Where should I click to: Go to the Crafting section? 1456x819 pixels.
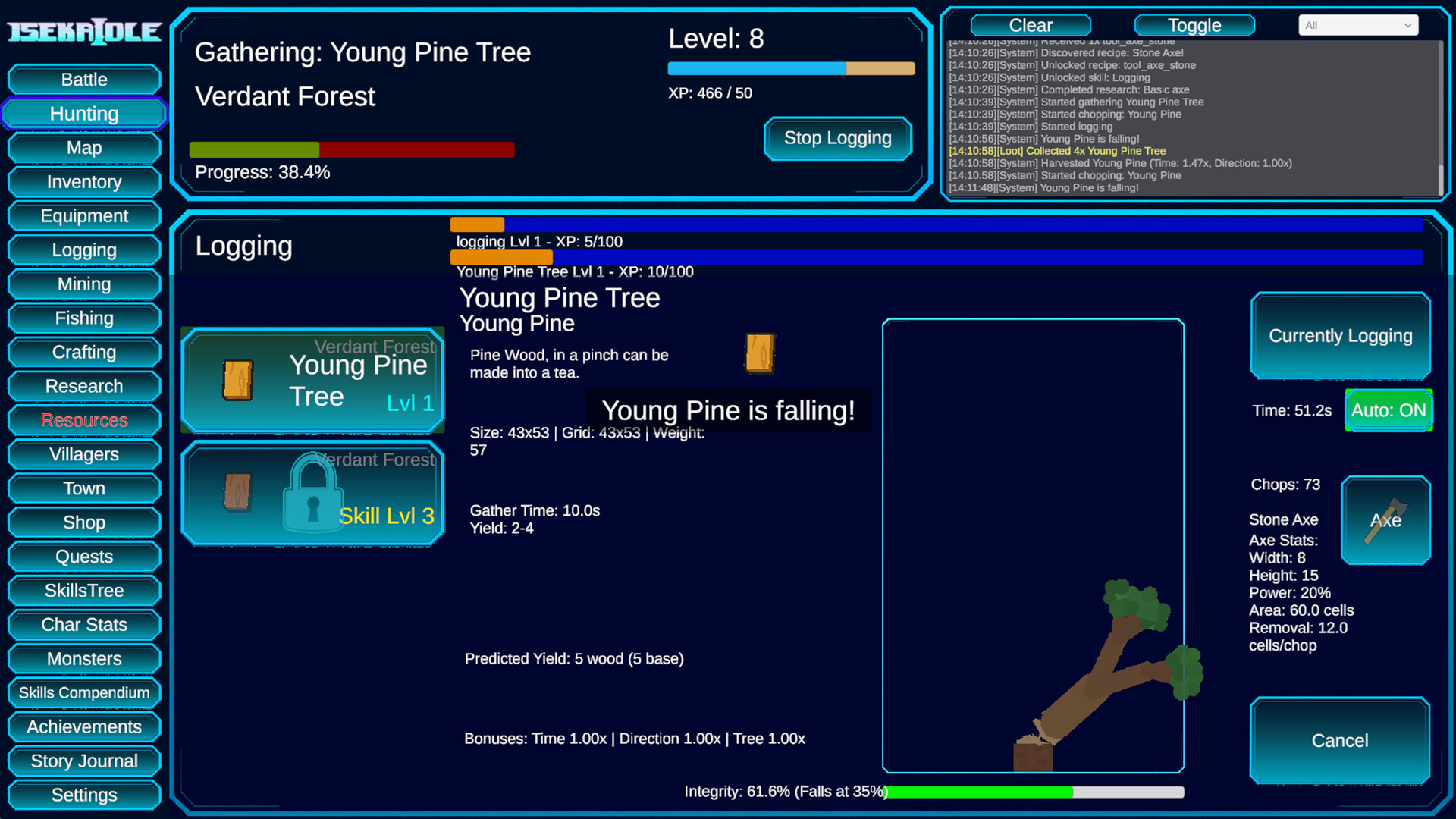click(x=84, y=352)
